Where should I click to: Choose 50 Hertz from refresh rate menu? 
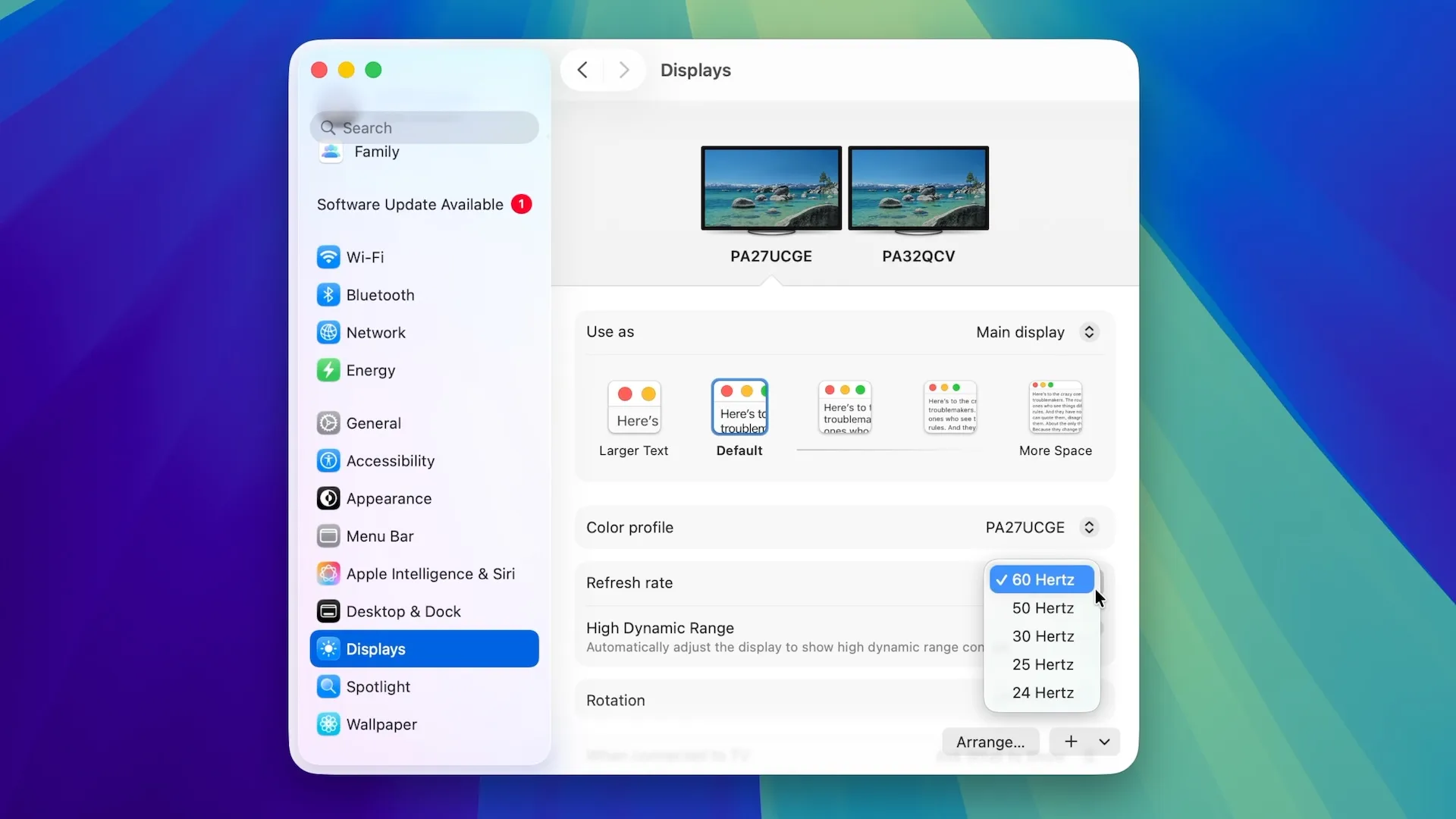point(1043,608)
